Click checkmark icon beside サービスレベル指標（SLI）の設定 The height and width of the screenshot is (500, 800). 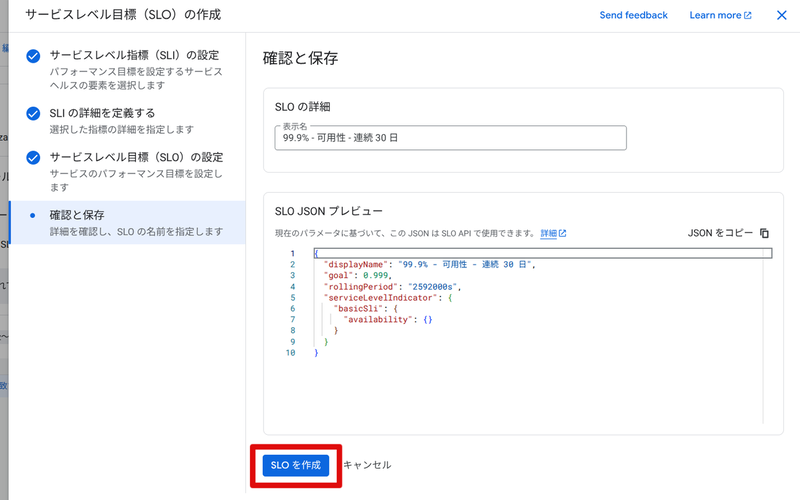tap(33, 56)
